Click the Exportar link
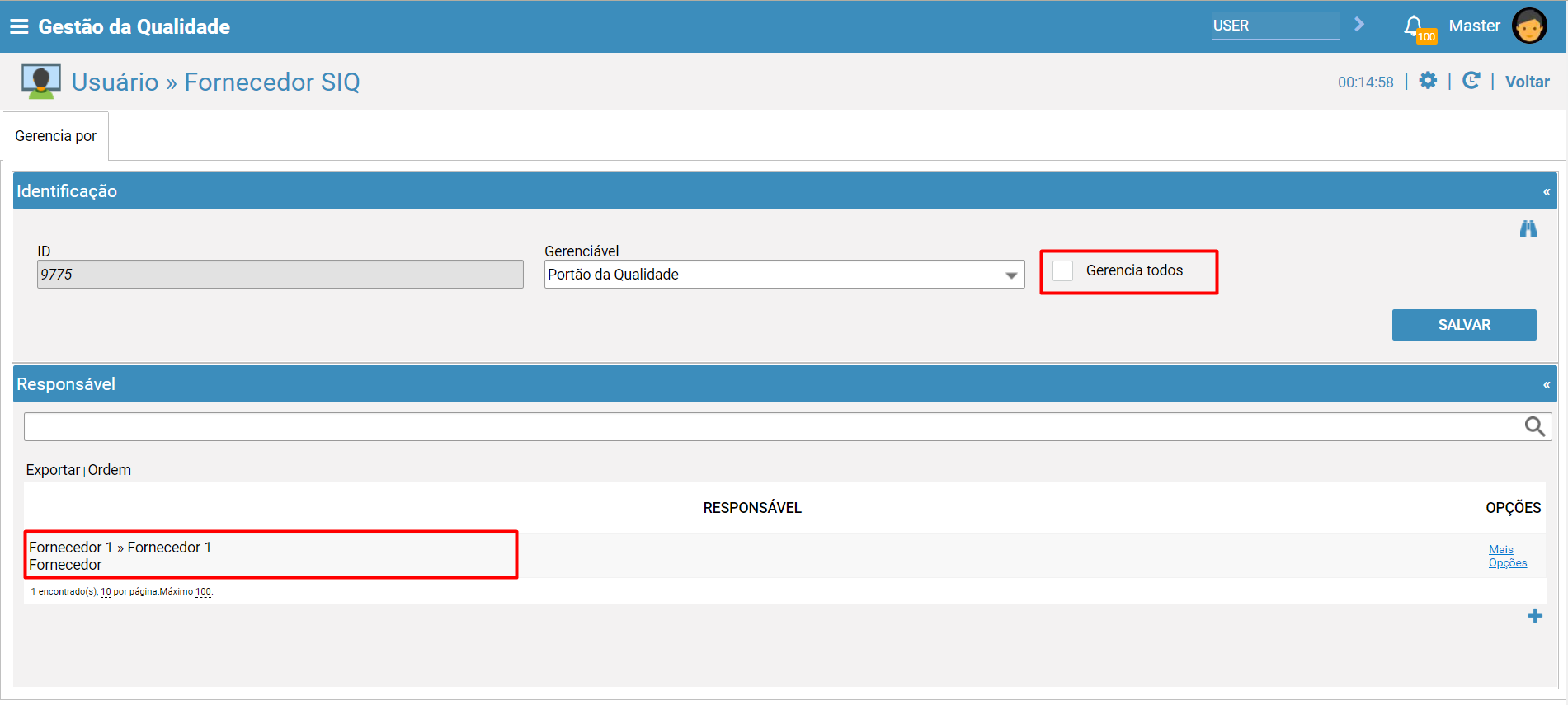Image resolution: width=1568 pixels, height=705 pixels. pos(53,470)
